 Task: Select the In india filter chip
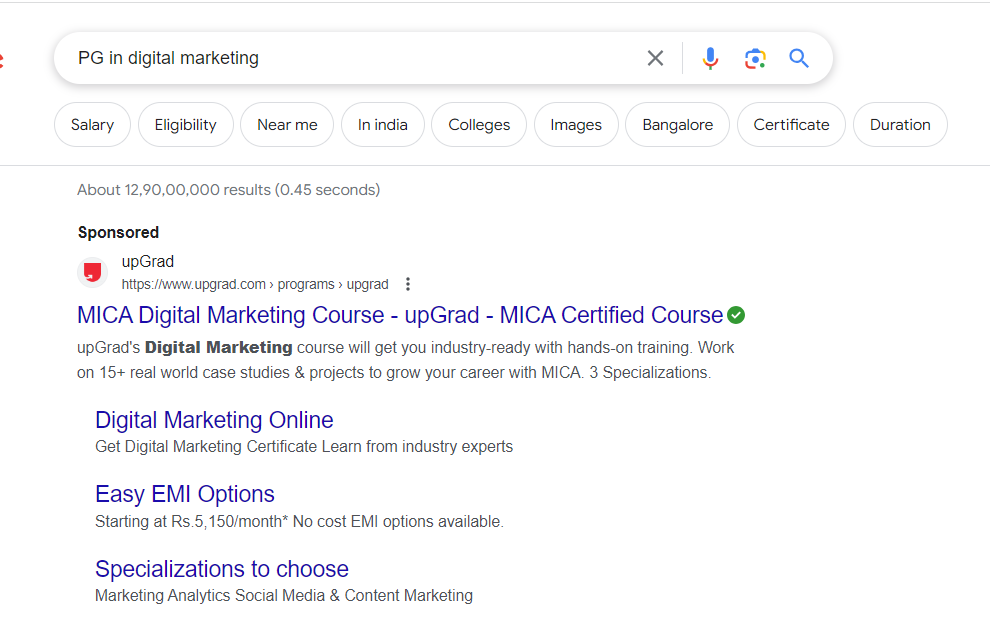[x=383, y=125]
